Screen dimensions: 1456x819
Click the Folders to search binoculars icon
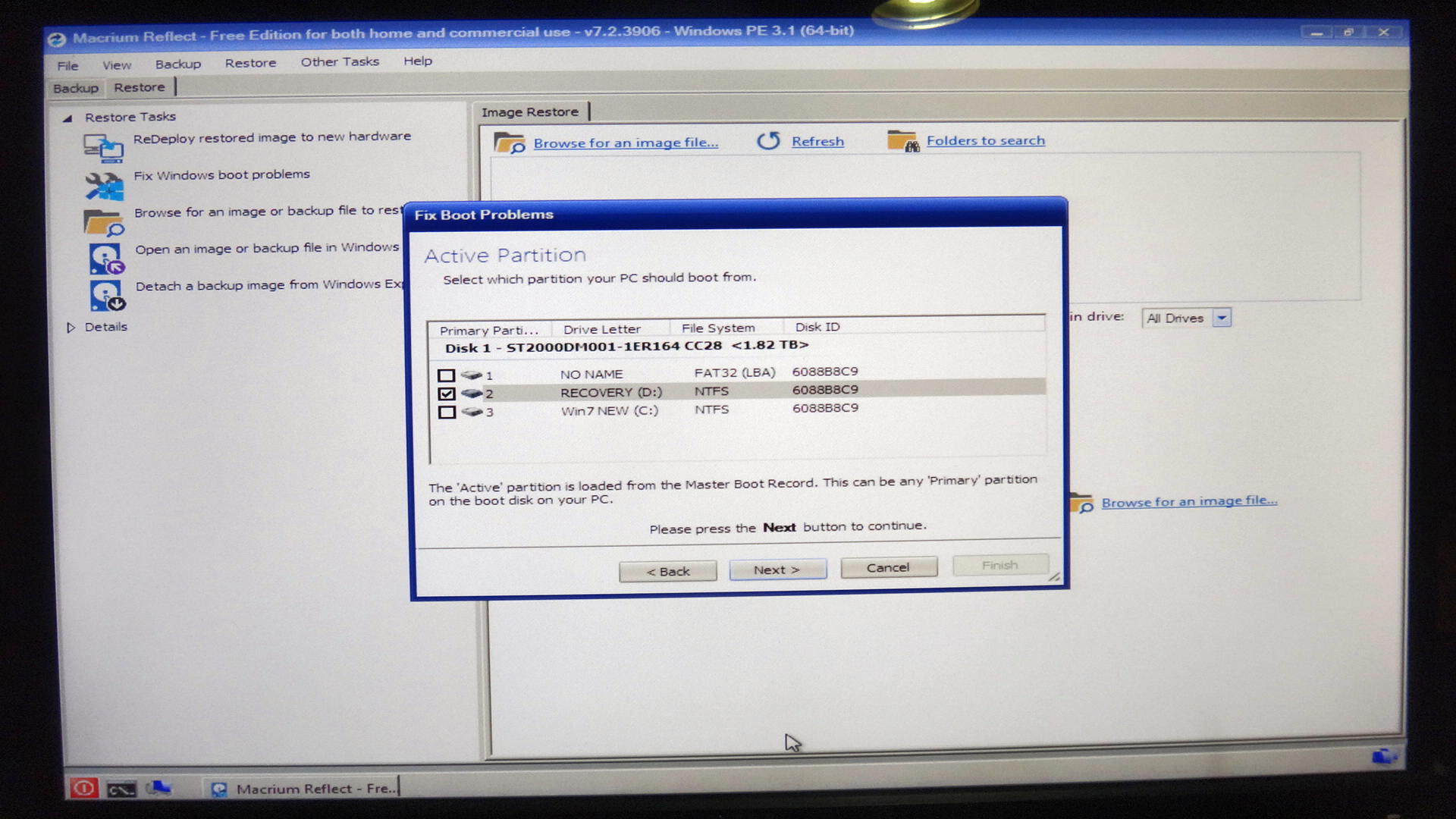pyautogui.click(x=903, y=140)
